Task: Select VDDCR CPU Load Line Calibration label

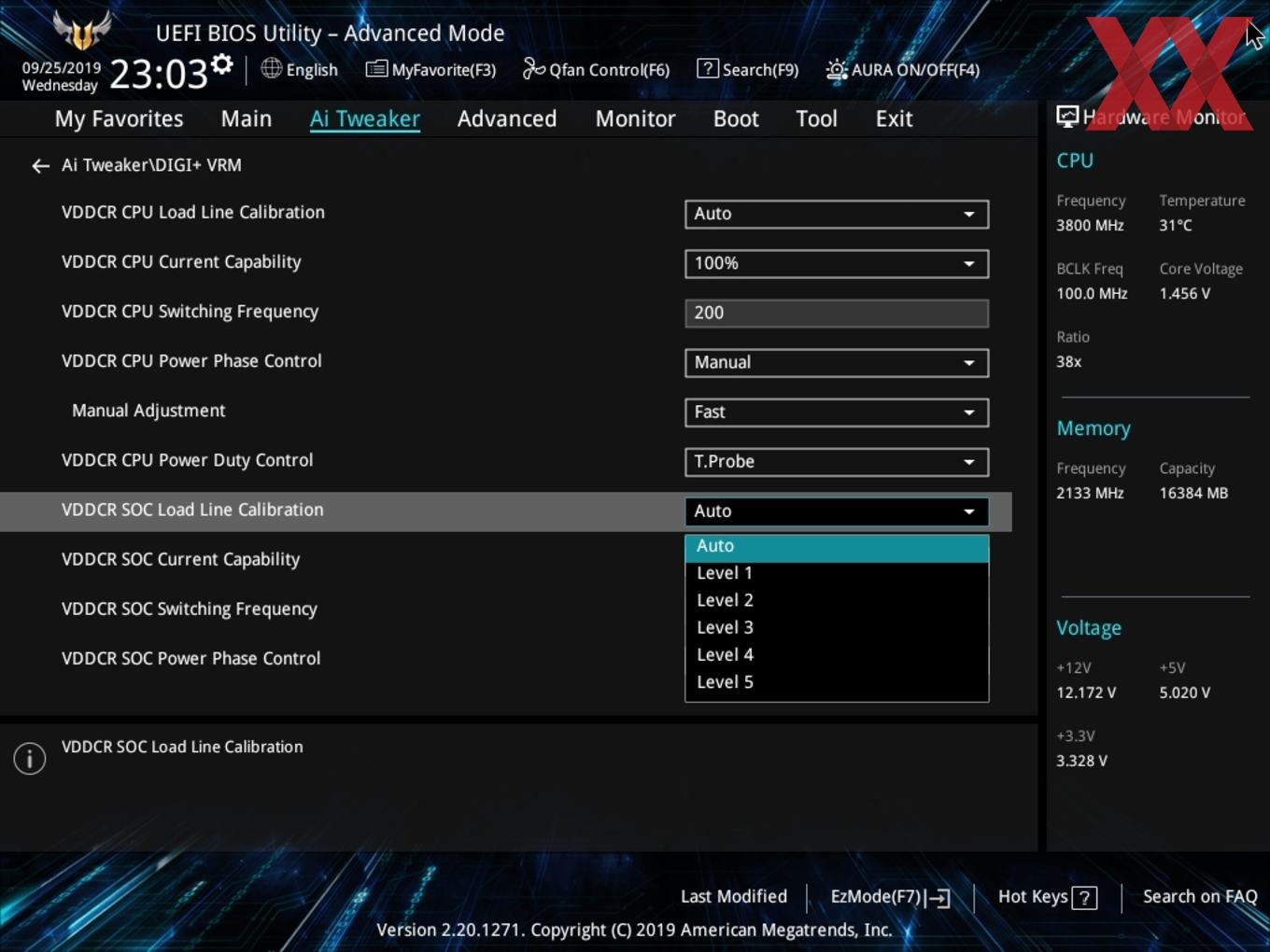Action: [193, 213]
